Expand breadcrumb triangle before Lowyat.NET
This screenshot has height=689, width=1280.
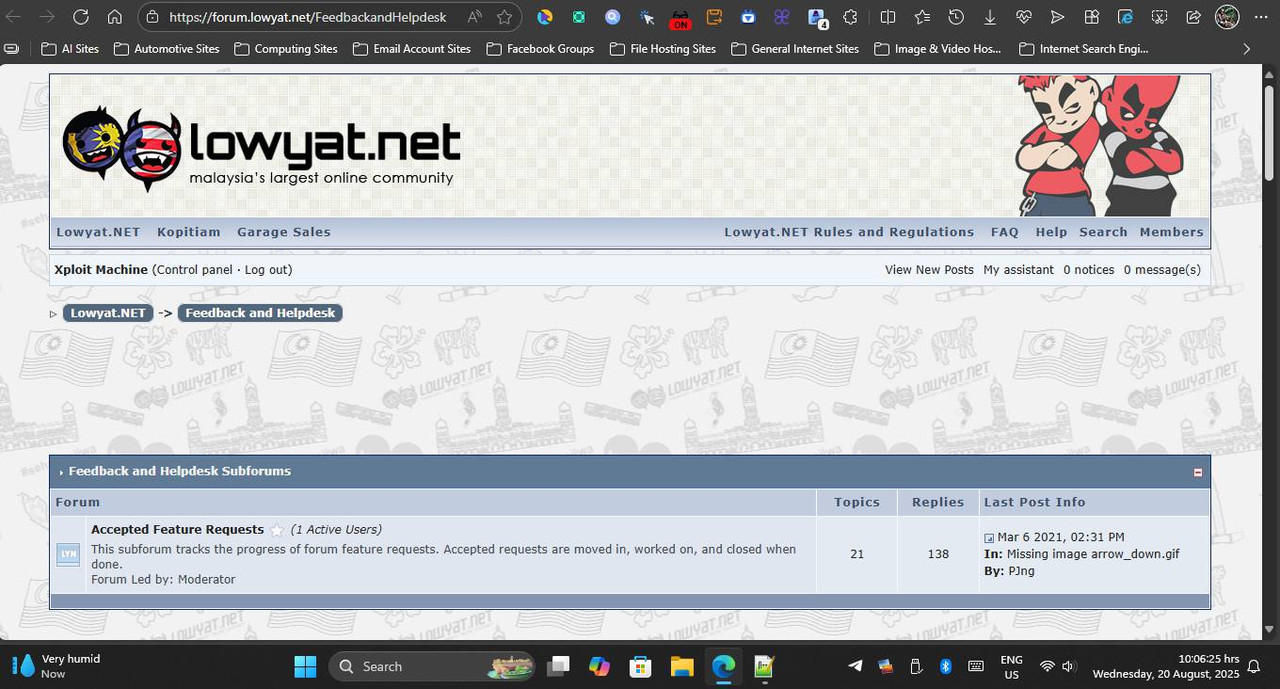(53, 314)
